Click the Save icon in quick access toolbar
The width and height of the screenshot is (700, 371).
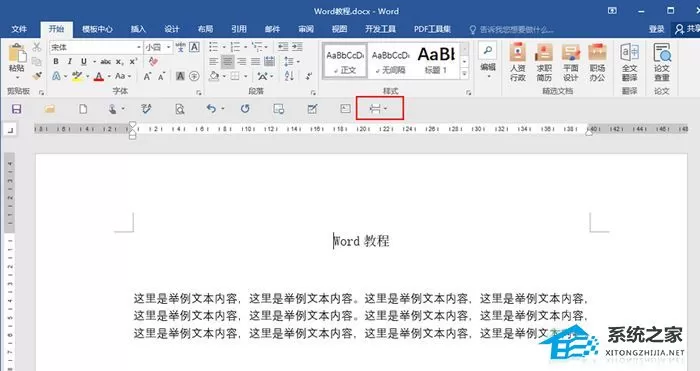click(x=17, y=109)
